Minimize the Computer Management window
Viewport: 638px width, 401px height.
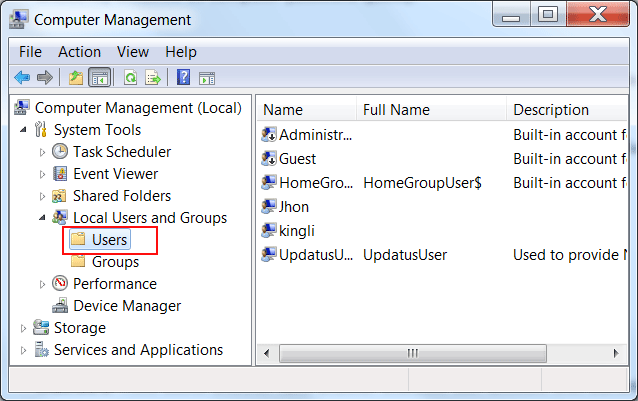[511, 15]
